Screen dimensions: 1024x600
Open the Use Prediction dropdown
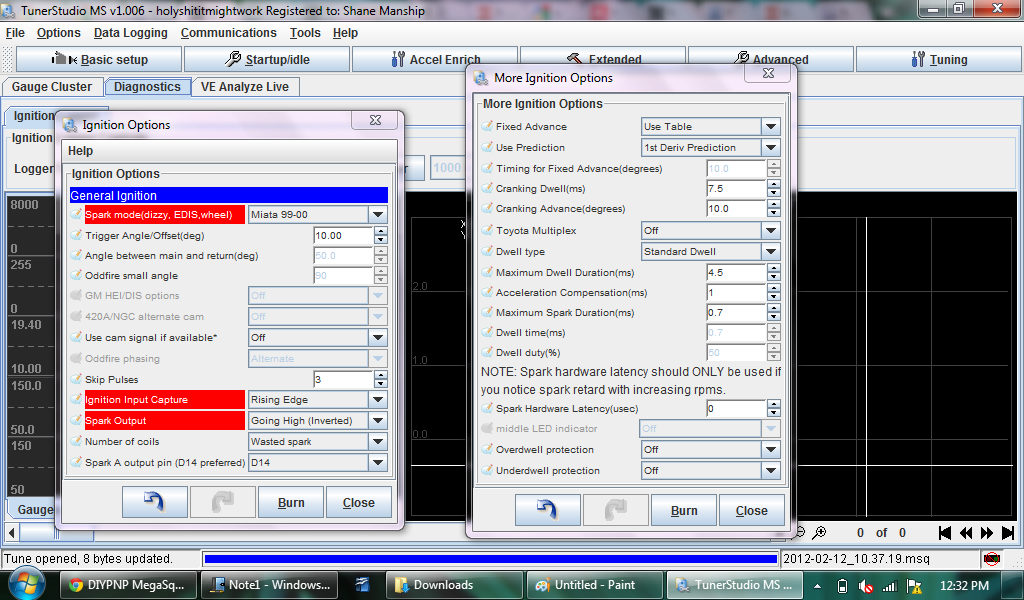pos(771,147)
